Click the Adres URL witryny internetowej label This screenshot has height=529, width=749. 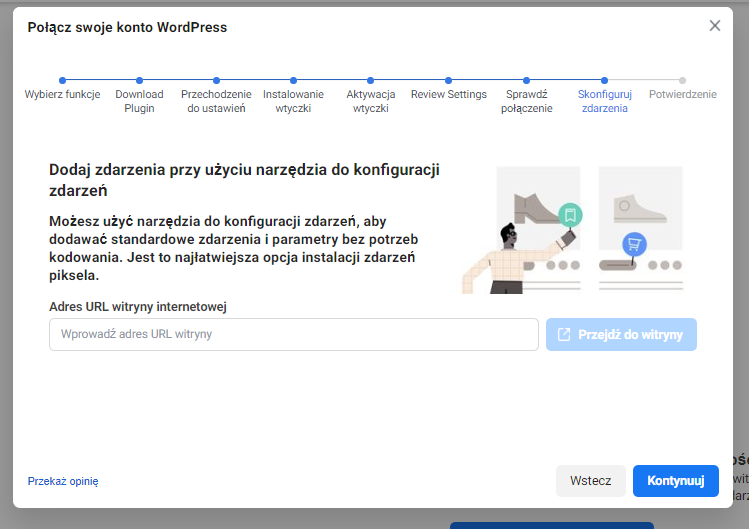click(138, 307)
